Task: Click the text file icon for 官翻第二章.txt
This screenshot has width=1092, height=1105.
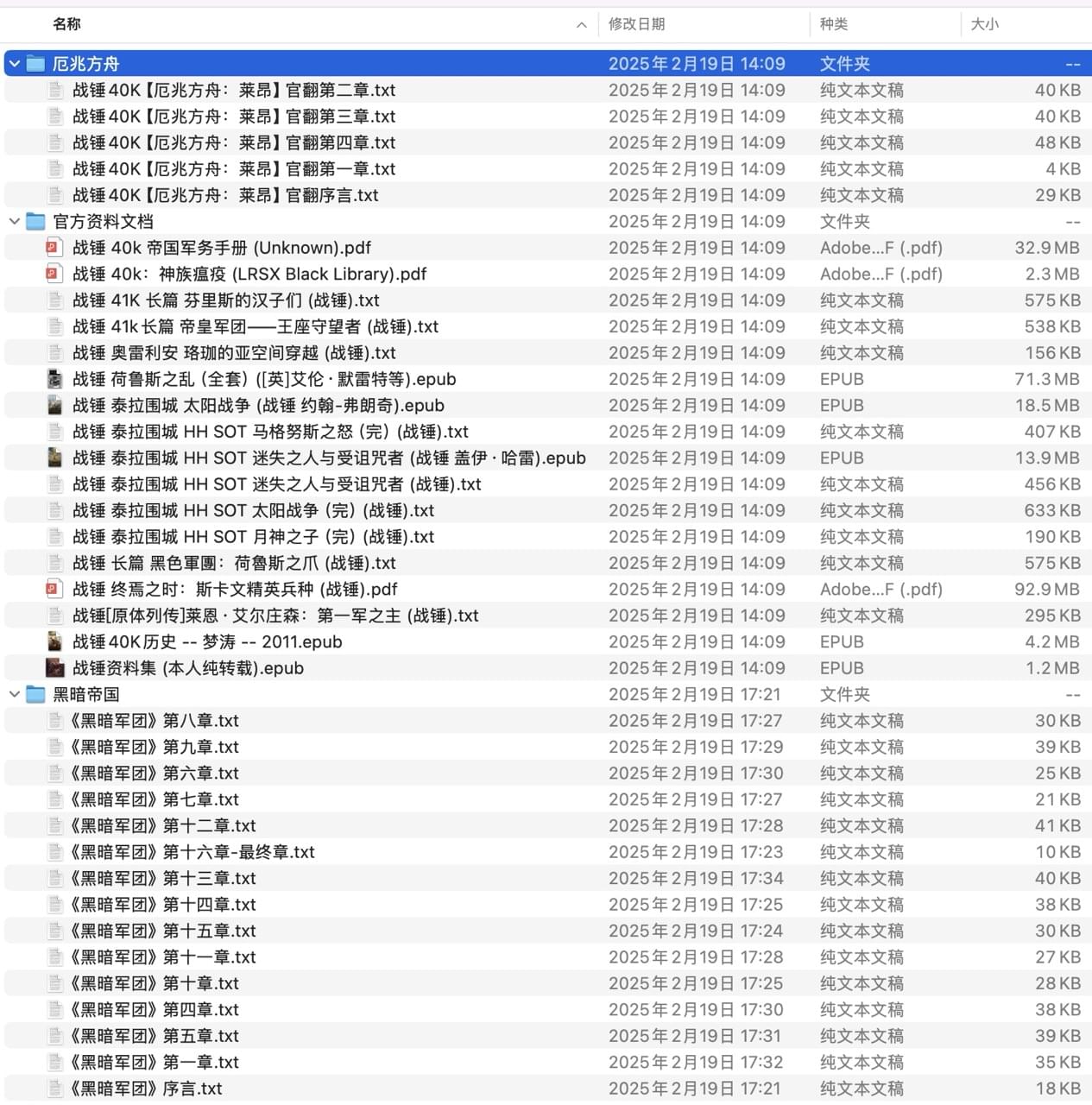Action: (x=55, y=90)
